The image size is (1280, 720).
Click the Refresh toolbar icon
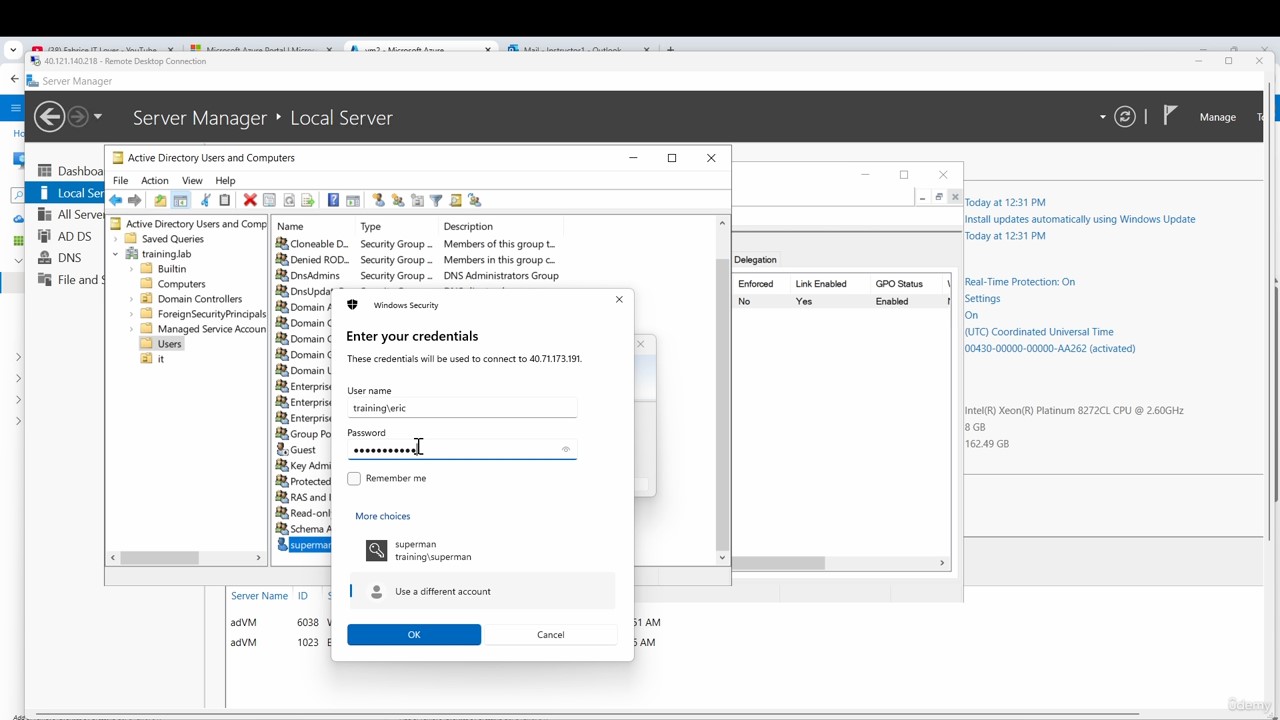tap(289, 201)
